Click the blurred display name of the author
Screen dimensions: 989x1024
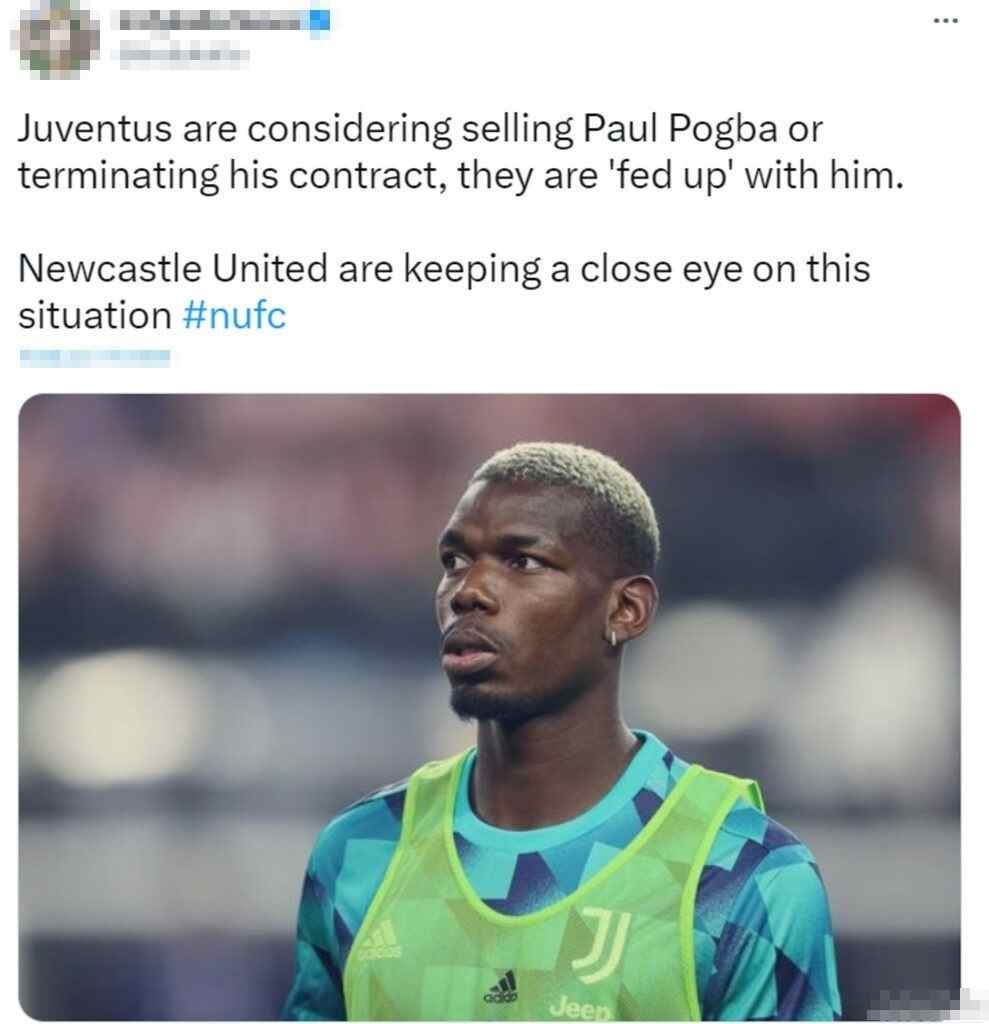pyautogui.click(x=209, y=21)
